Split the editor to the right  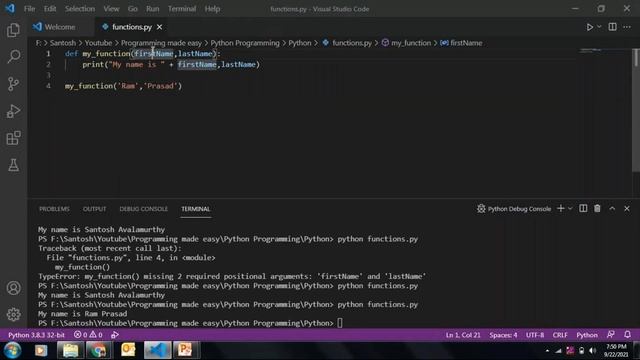tap(612, 27)
